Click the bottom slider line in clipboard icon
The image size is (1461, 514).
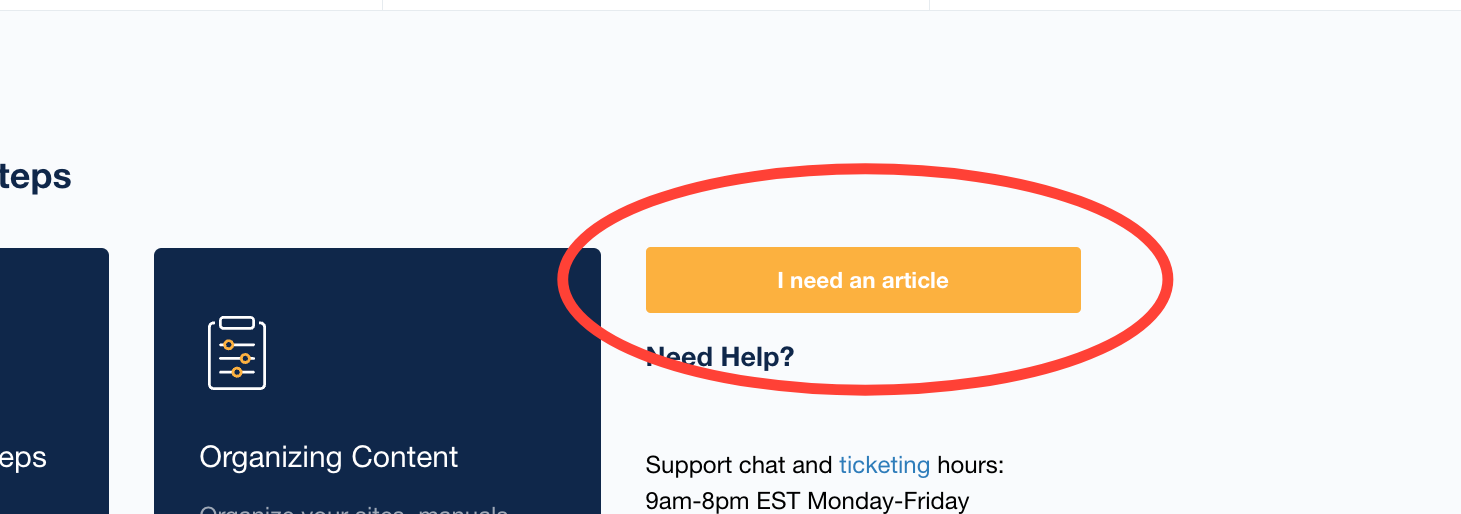click(237, 372)
